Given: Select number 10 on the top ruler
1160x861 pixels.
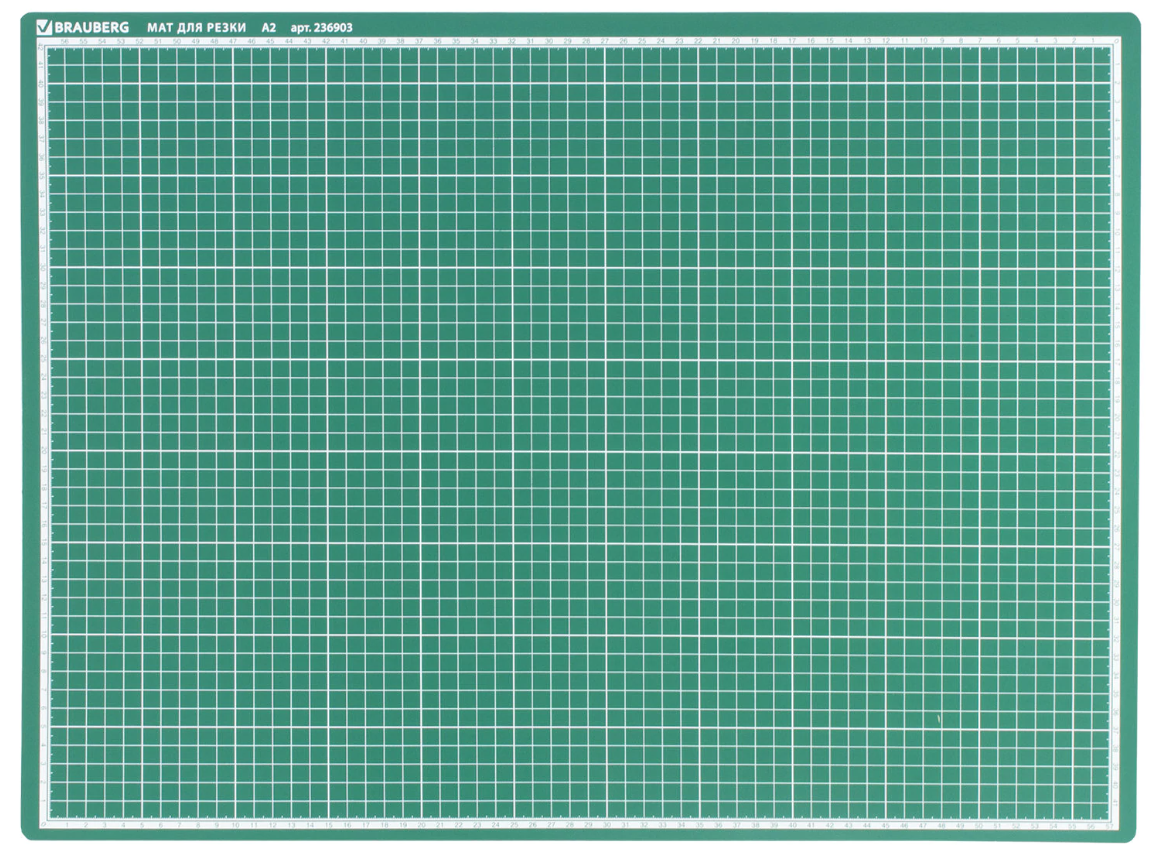Looking at the screenshot, I should point(923,42).
